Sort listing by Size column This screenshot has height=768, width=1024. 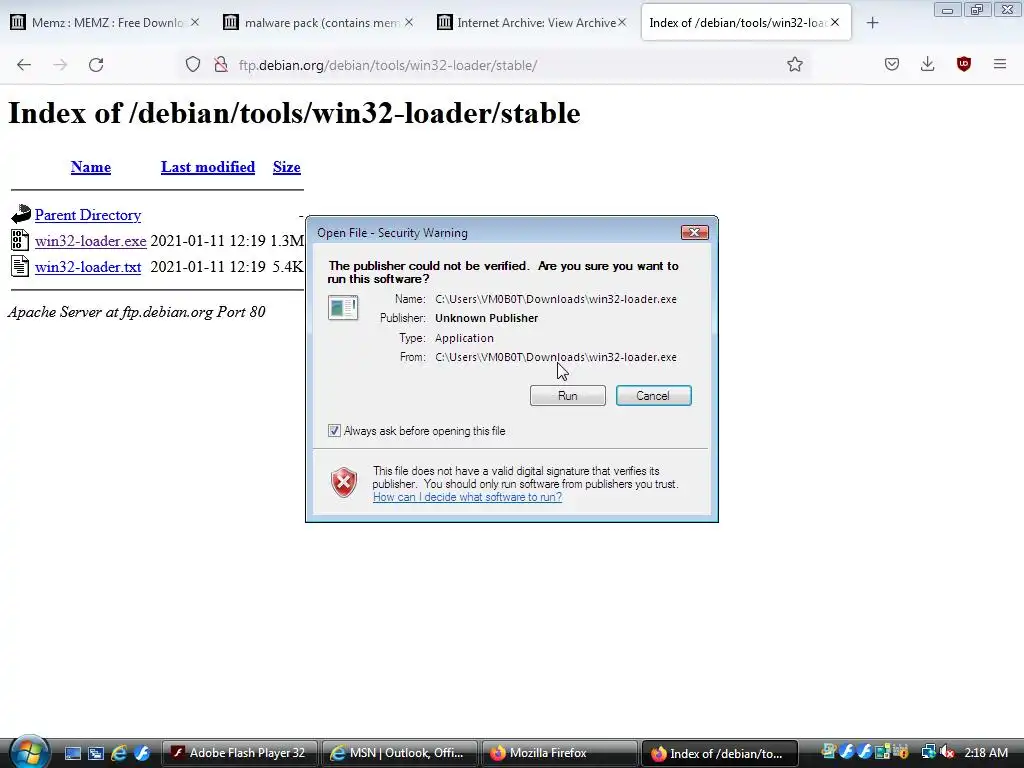click(x=287, y=167)
